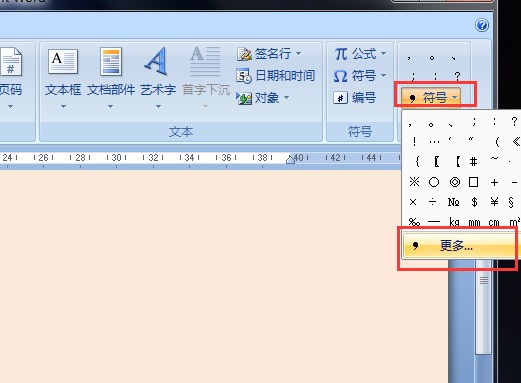Insert the ¥ yen sign symbol

(x=494, y=202)
